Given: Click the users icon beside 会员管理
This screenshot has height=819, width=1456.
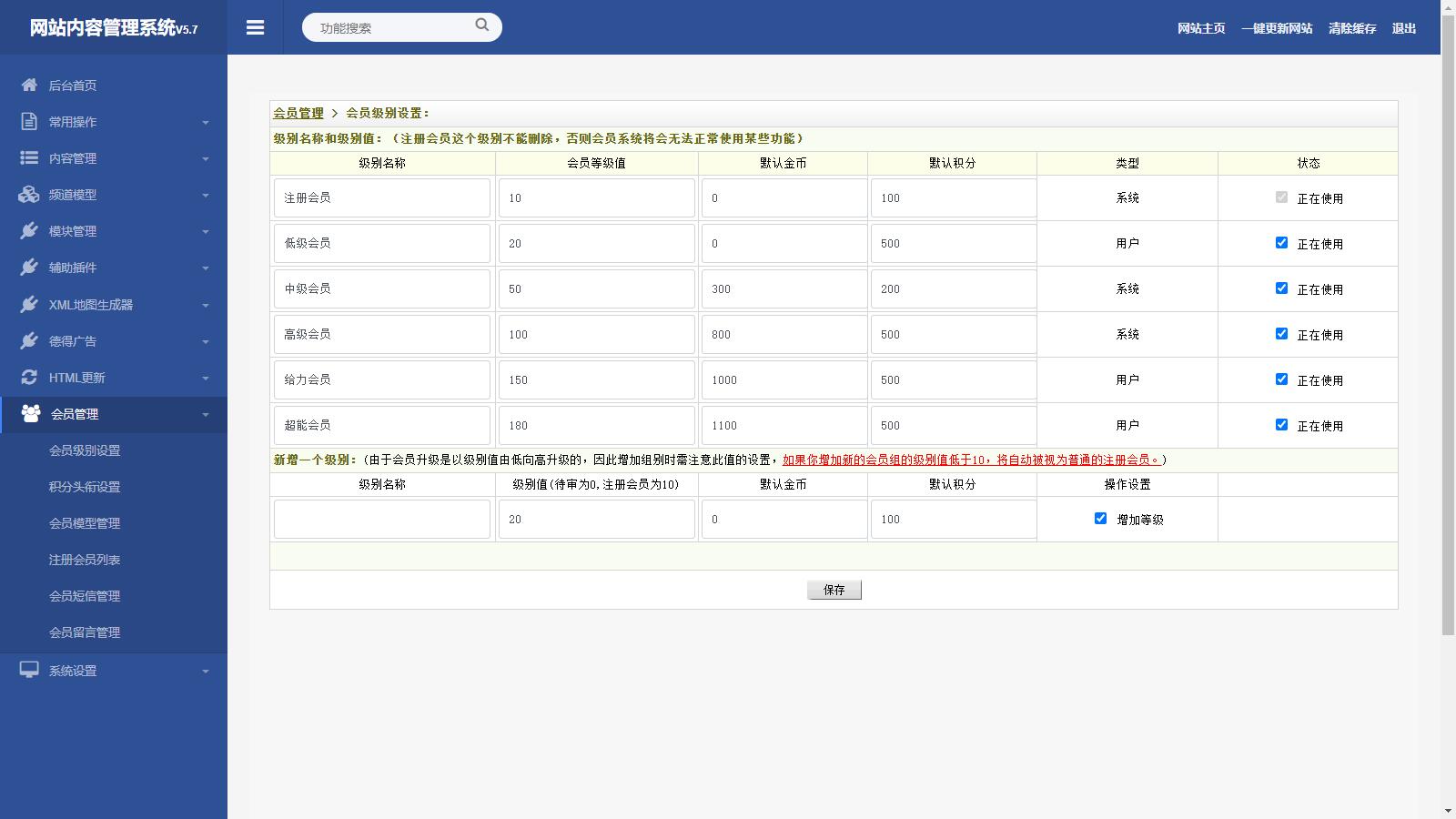Looking at the screenshot, I should (31, 413).
